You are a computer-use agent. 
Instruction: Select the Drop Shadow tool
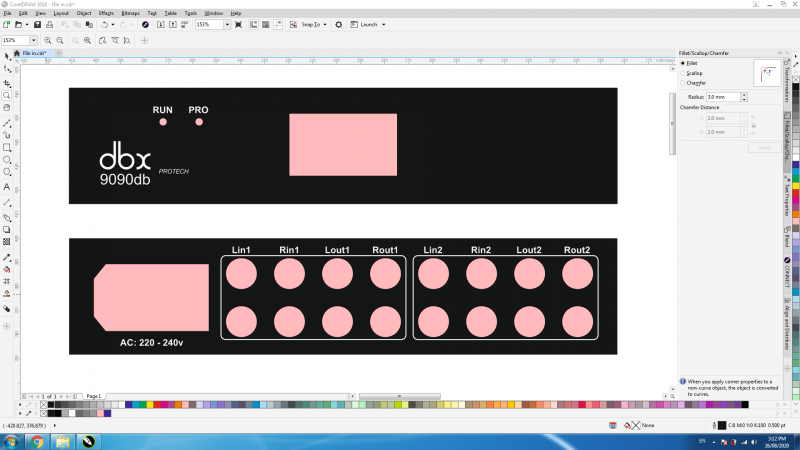(x=7, y=230)
